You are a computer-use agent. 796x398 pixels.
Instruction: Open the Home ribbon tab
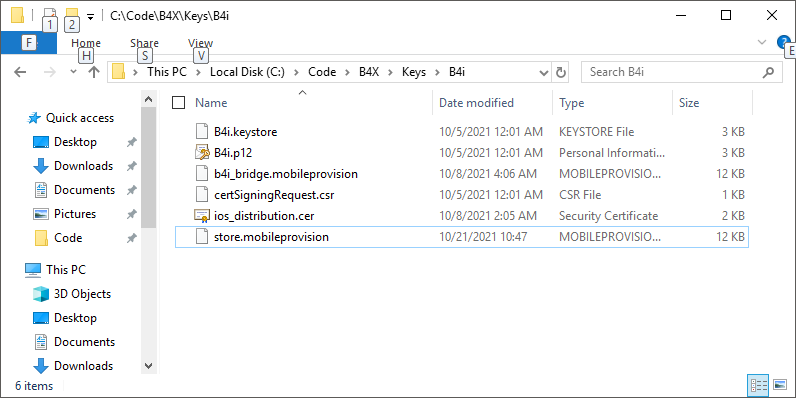click(86, 43)
